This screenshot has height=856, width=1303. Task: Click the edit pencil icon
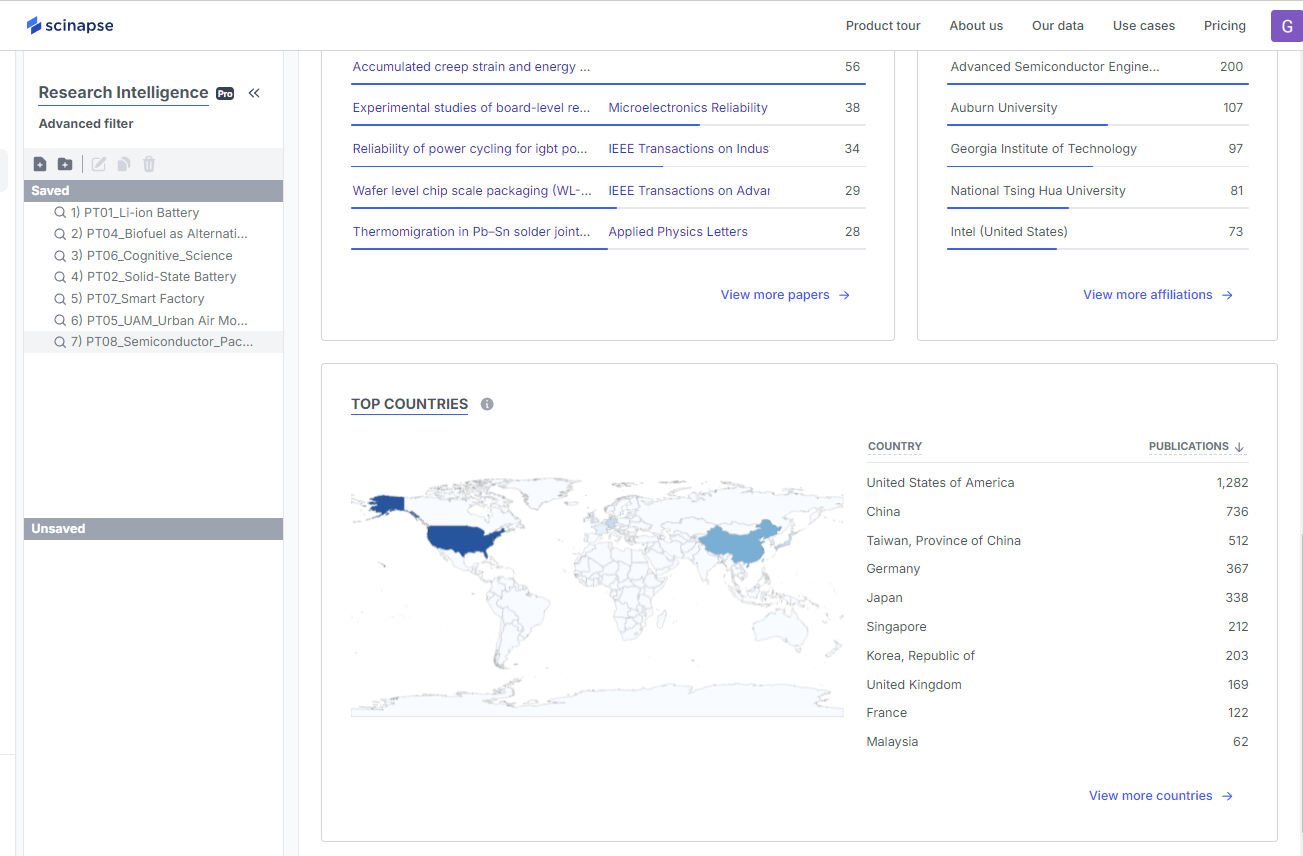pos(99,164)
